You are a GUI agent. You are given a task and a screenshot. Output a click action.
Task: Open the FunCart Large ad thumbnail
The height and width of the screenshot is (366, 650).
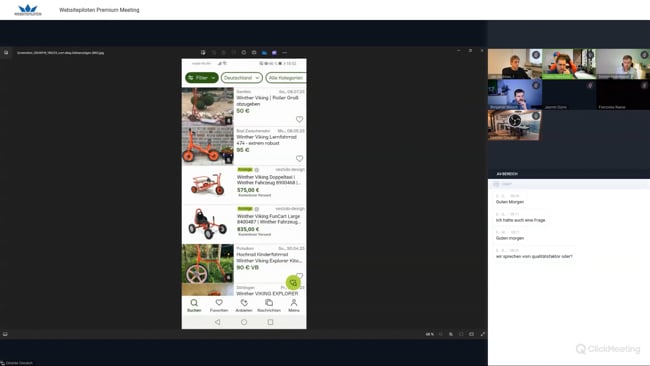208,224
